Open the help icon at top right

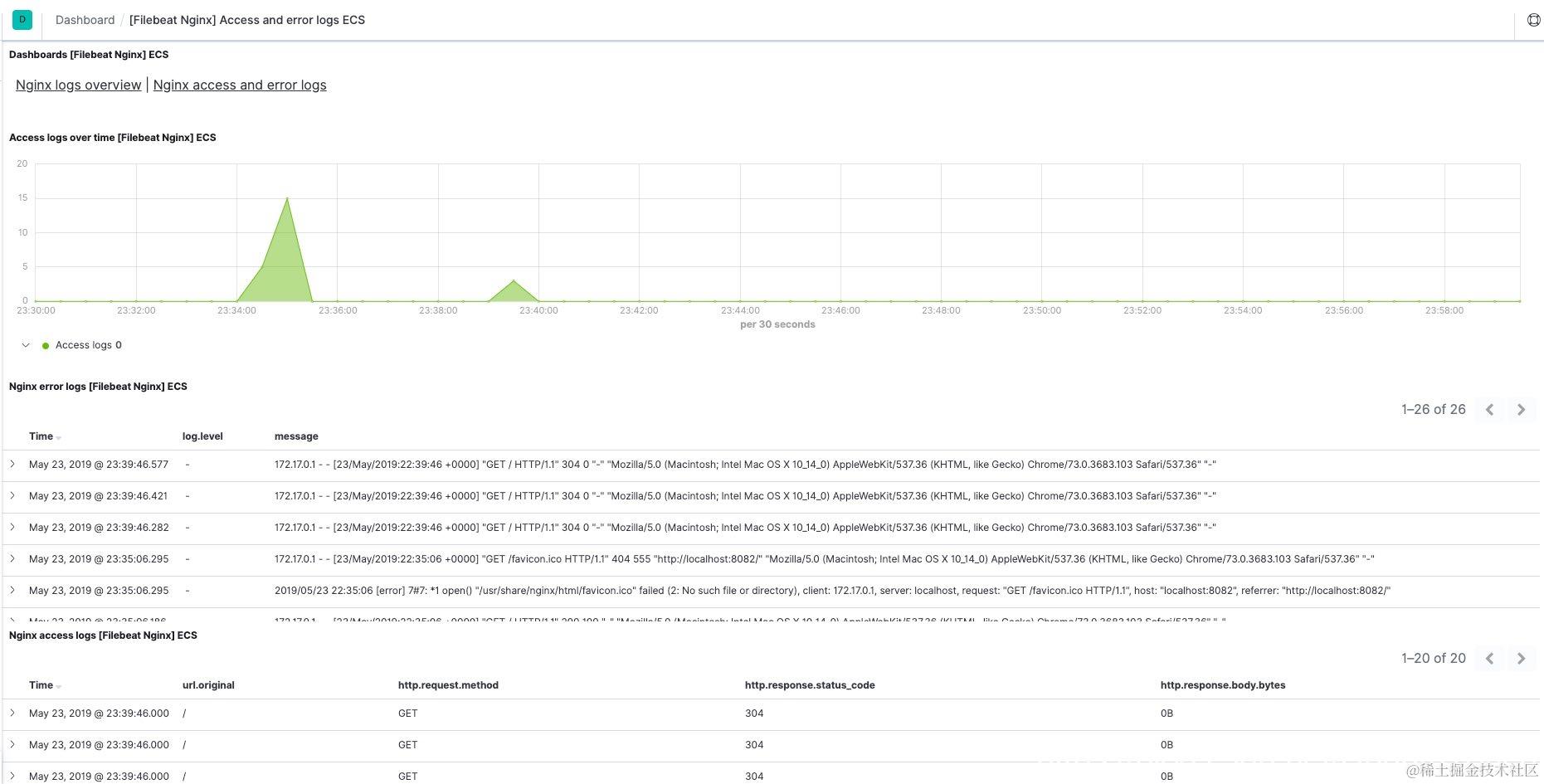click(1533, 20)
